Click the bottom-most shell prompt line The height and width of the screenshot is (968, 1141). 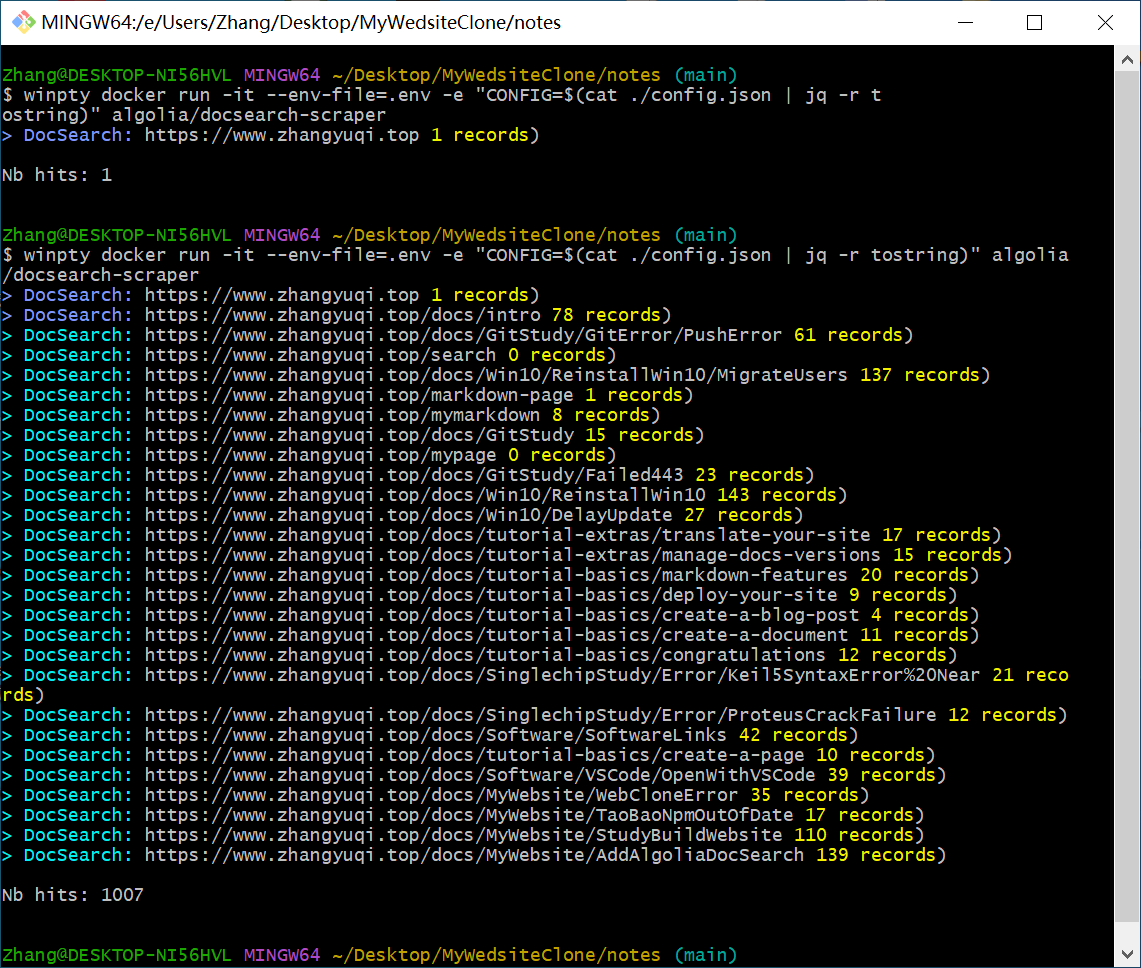[x=370, y=955]
